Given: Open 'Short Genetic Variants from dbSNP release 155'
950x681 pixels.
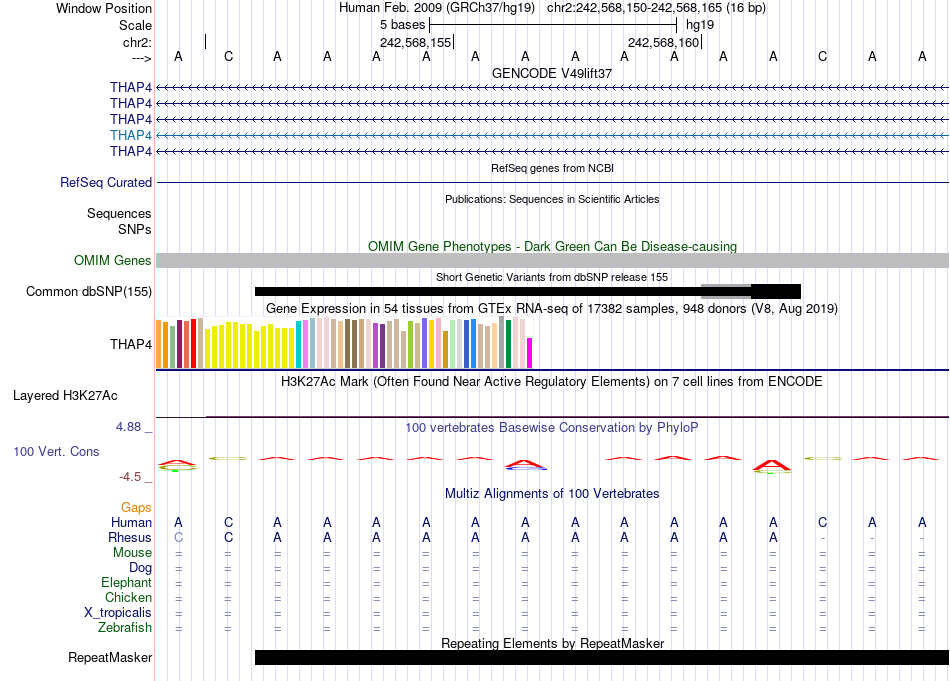Looking at the screenshot, I should (x=552, y=277).
